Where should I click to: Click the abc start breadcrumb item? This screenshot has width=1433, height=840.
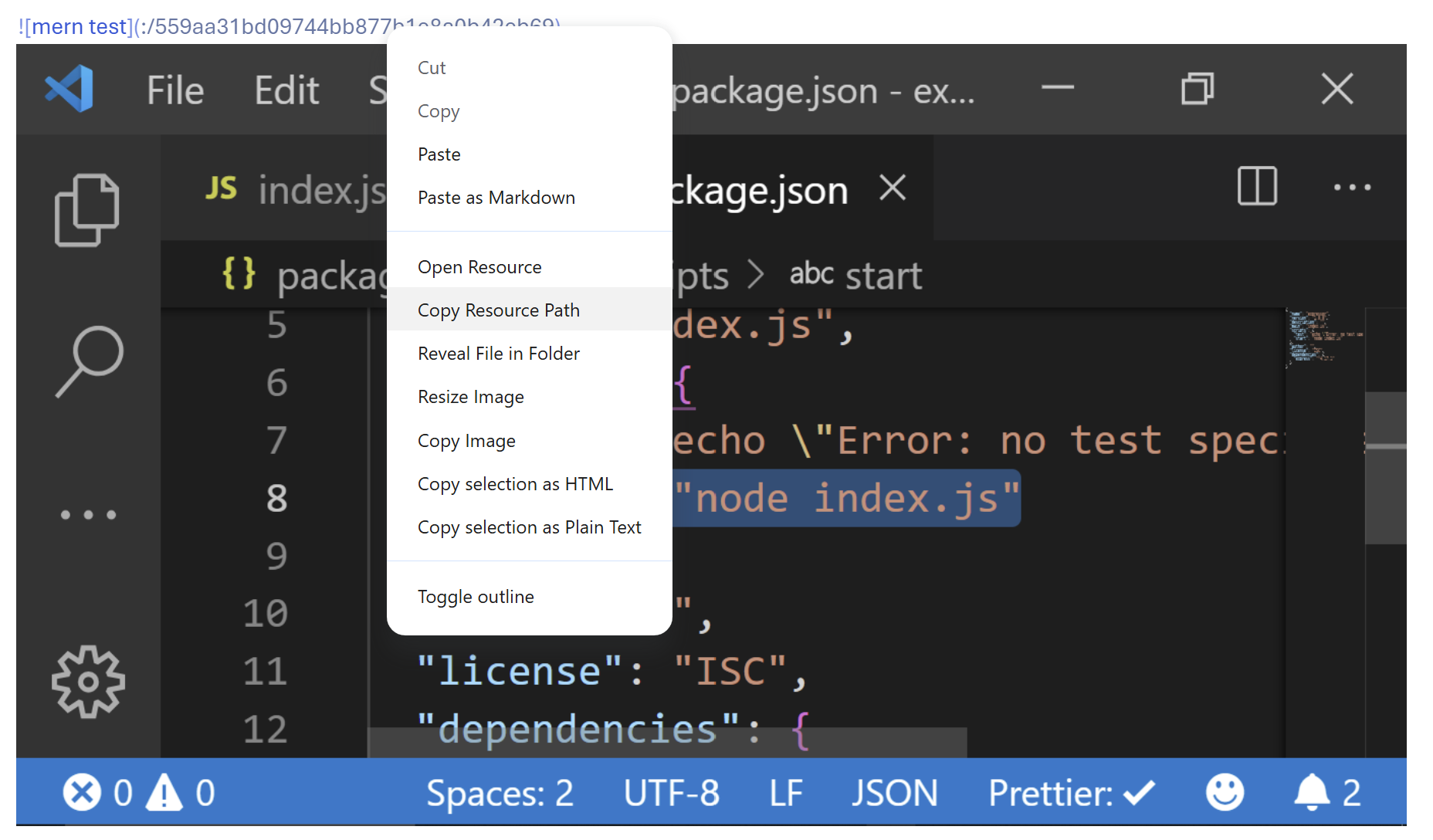855,276
